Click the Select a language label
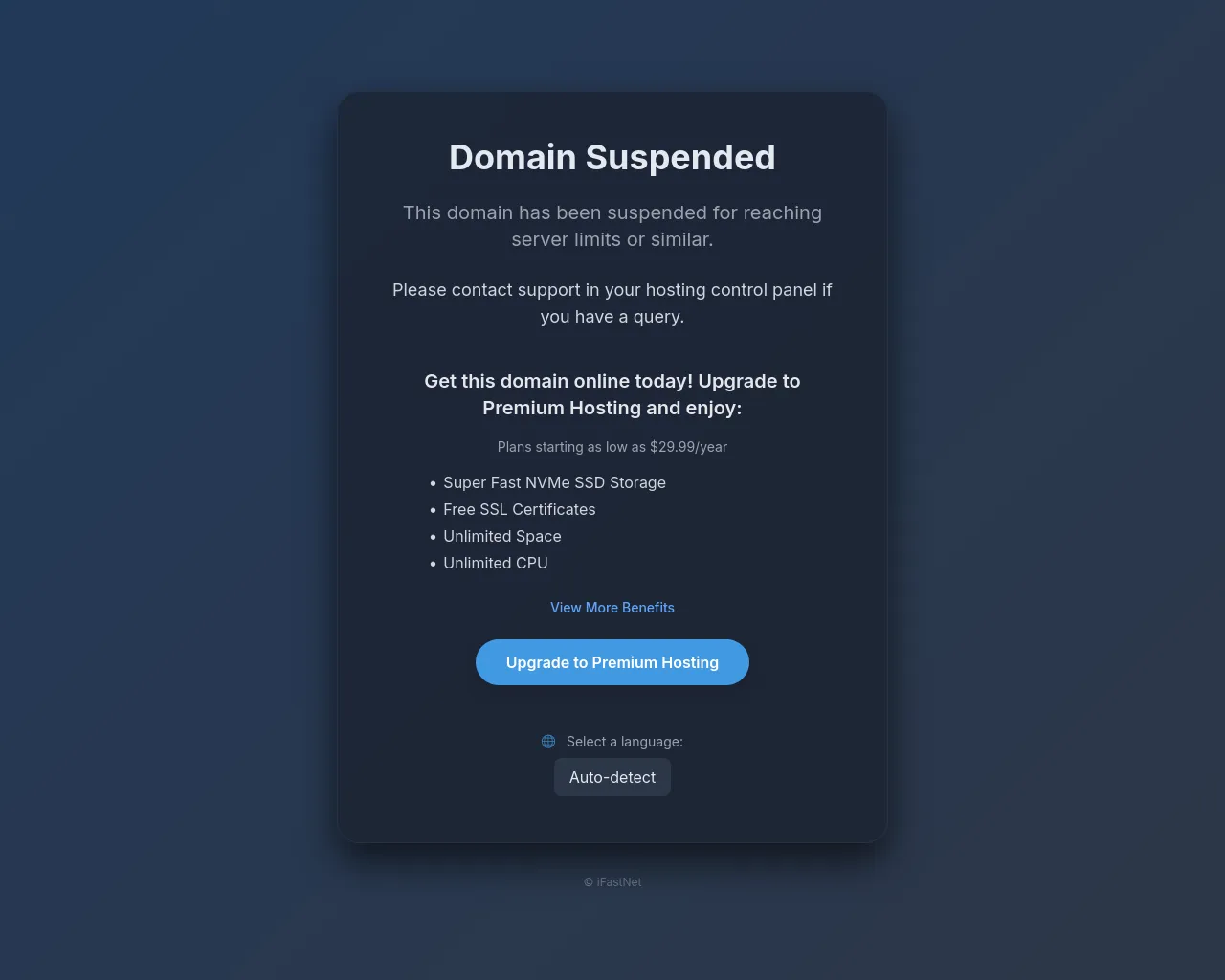Image resolution: width=1225 pixels, height=980 pixels. (625, 742)
